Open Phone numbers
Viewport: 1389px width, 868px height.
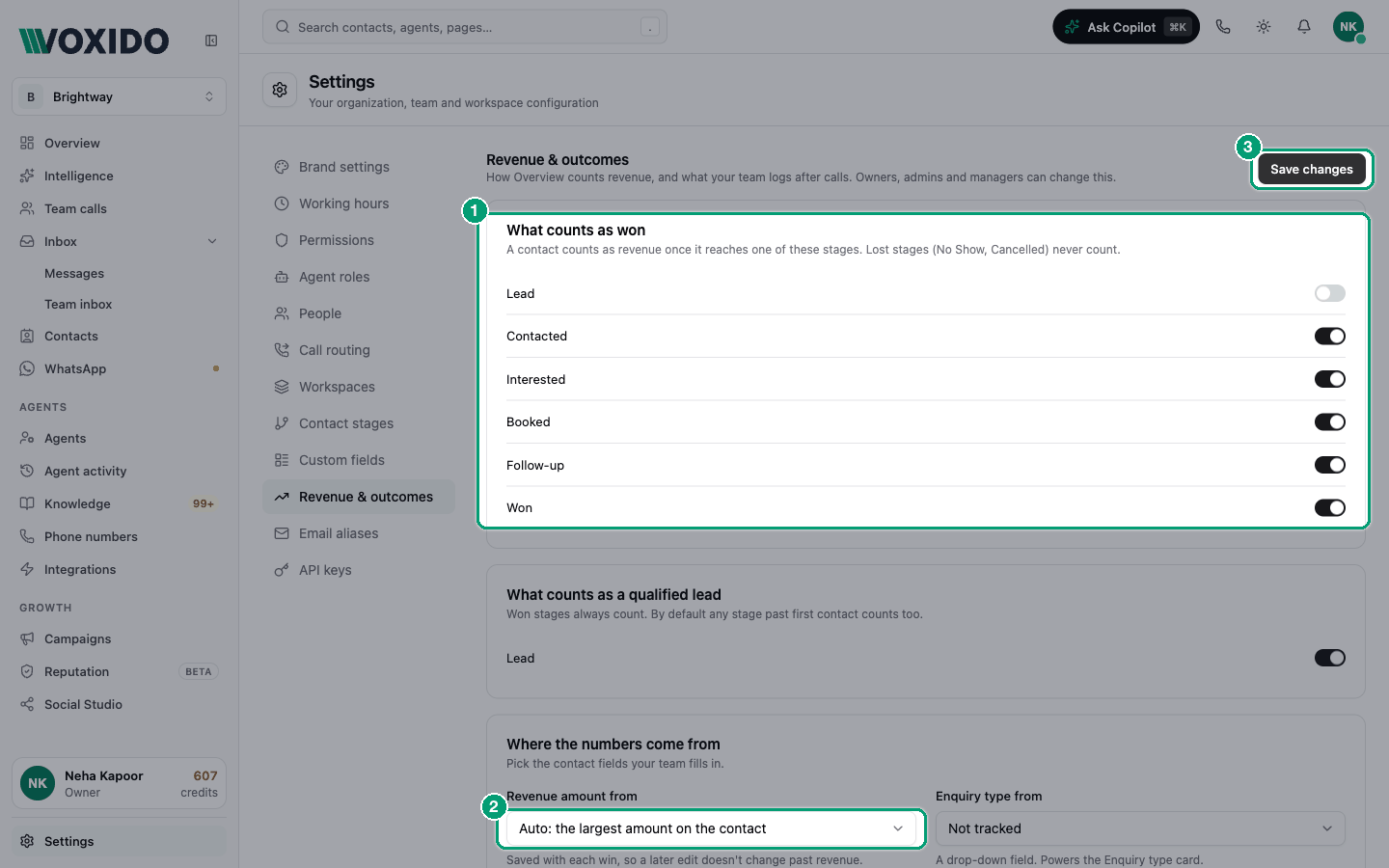tap(120, 536)
